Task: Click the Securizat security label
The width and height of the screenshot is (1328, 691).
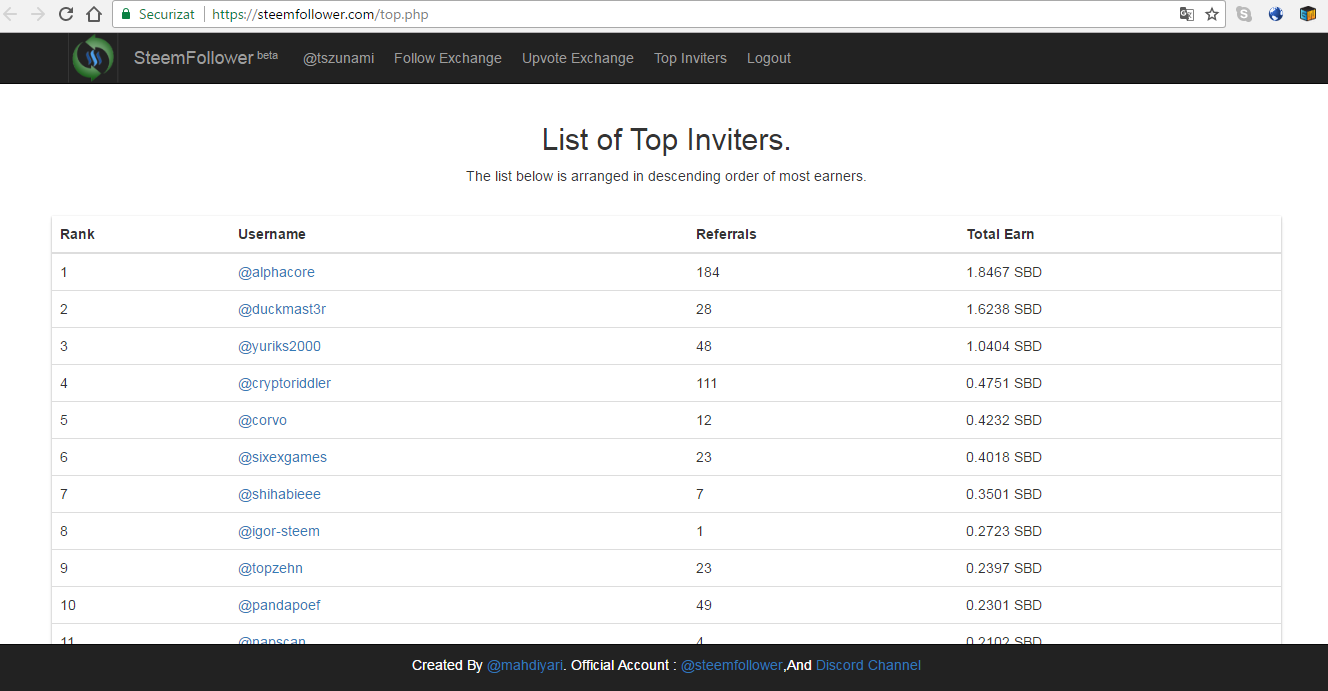Action: pos(167,15)
